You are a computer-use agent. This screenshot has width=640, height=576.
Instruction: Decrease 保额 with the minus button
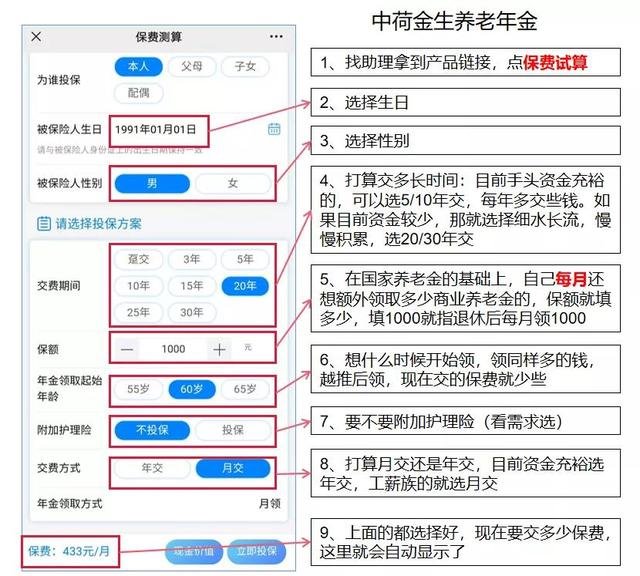coord(127,349)
